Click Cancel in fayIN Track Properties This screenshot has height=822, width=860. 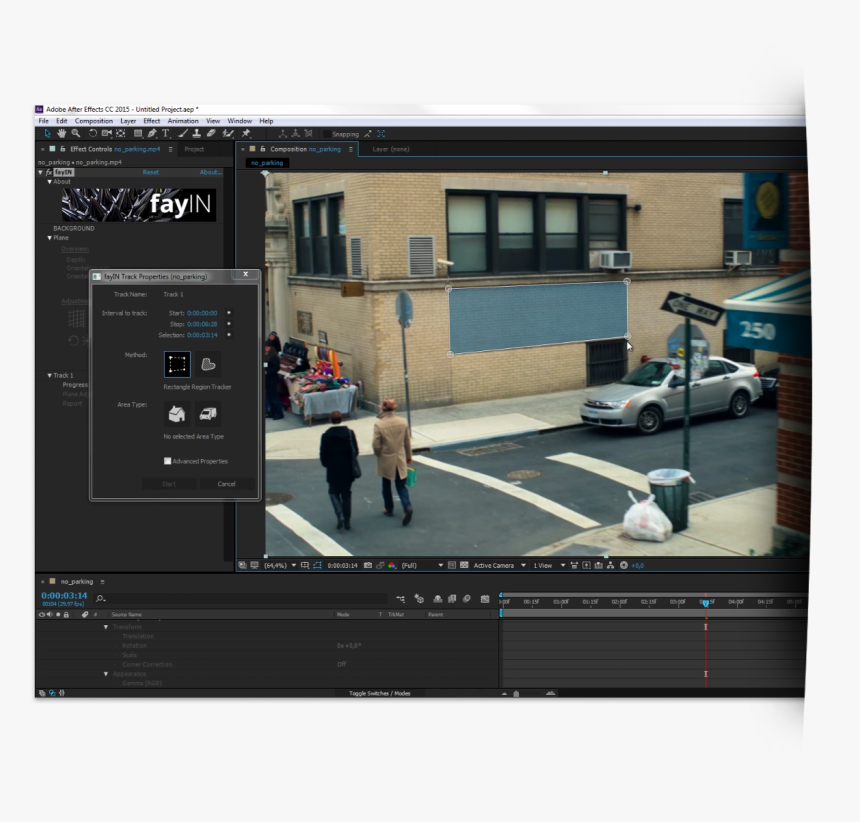[x=226, y=484]
